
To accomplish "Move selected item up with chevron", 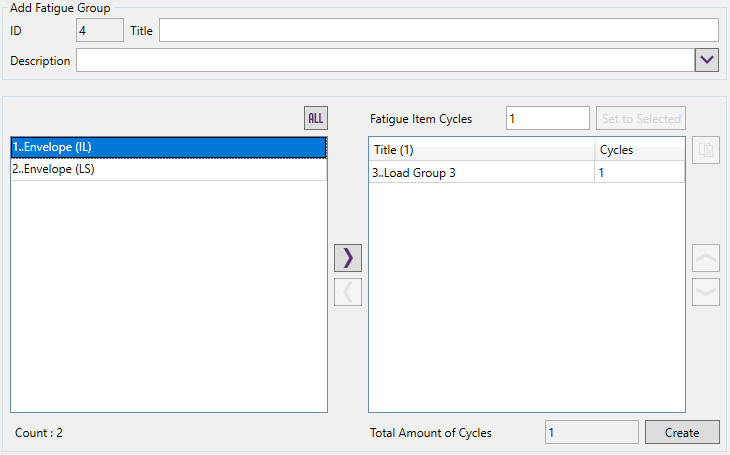I will (705, 258).
